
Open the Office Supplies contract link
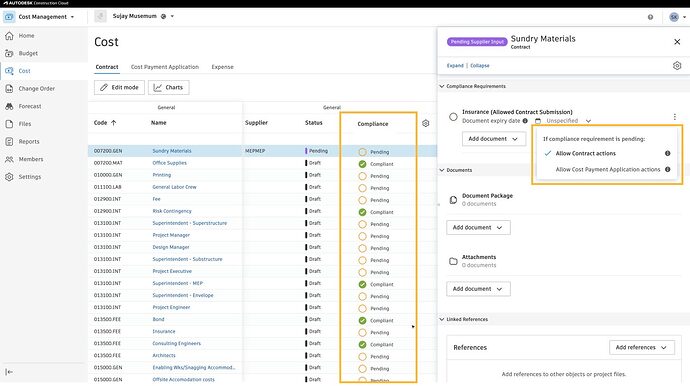(169, 163)
